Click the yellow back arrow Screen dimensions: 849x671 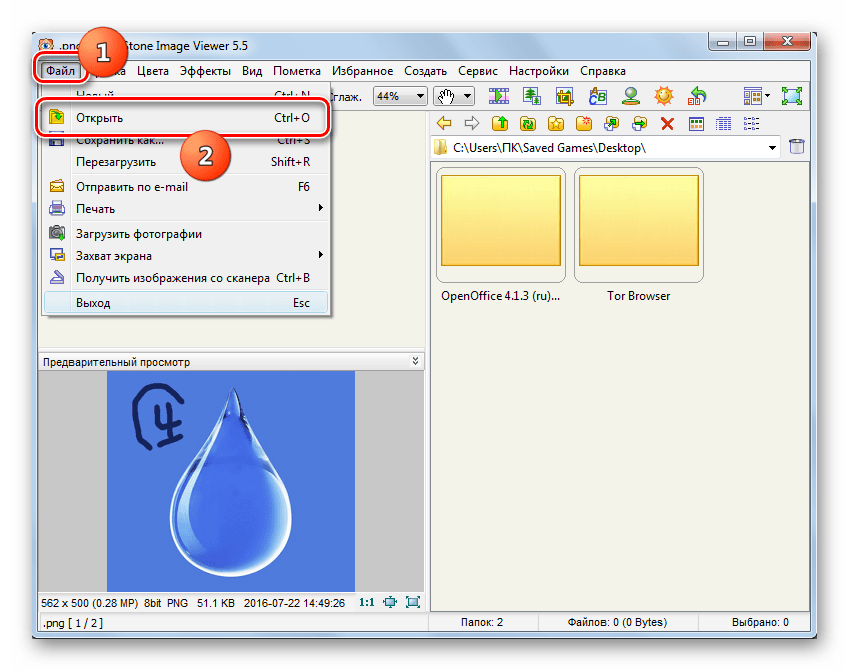pos(444,123)
